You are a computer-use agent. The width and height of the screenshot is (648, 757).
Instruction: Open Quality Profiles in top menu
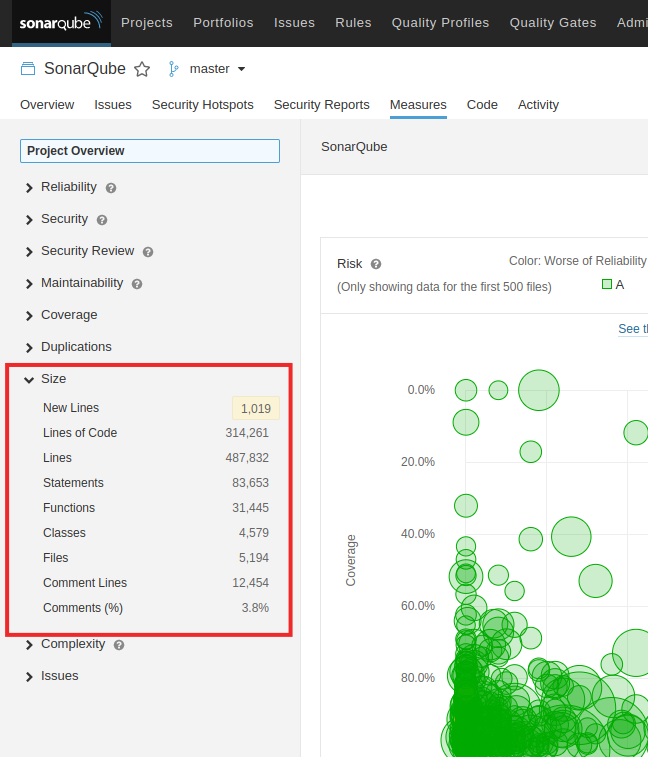(440, 22)
